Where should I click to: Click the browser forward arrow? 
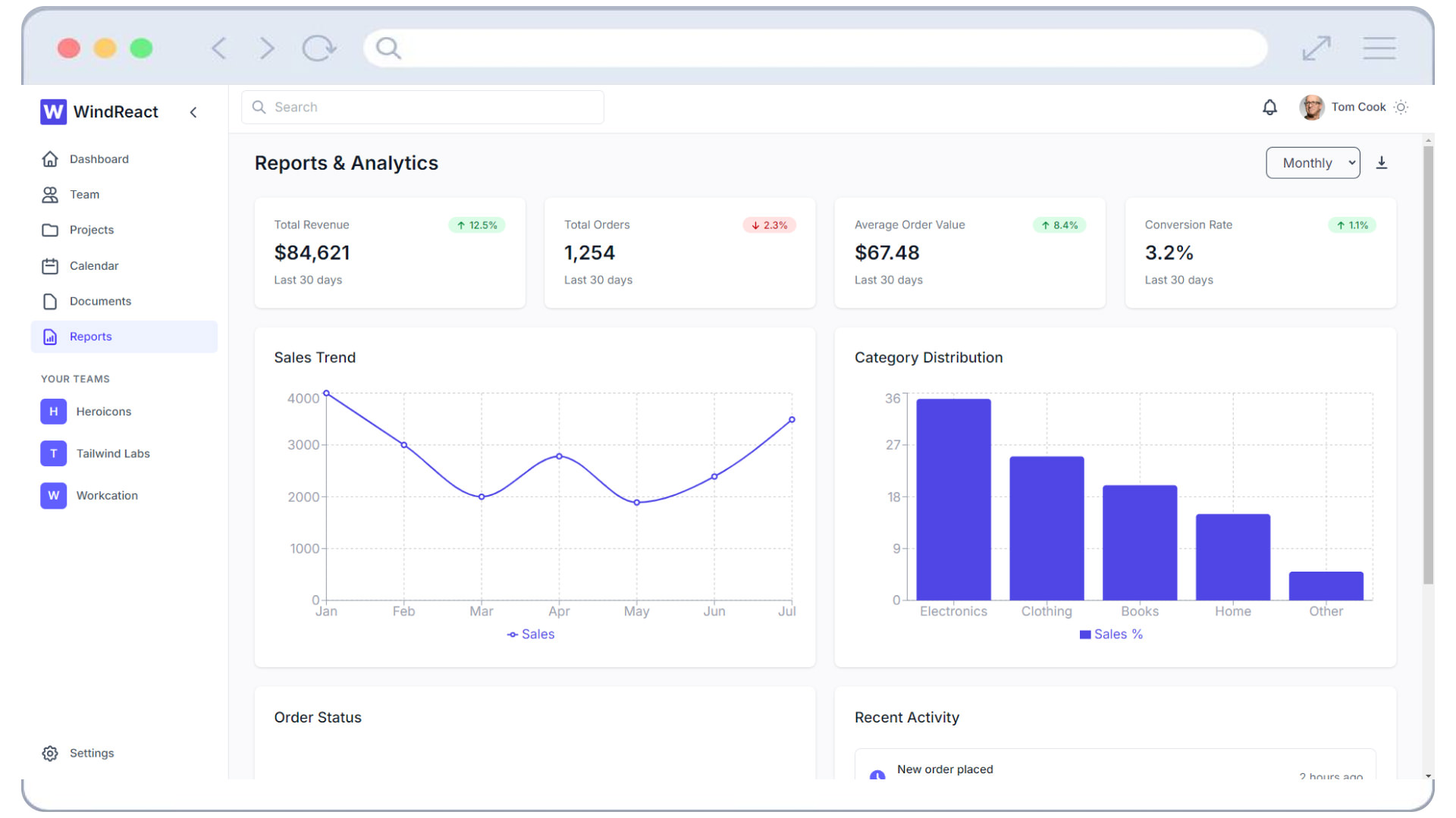(266, 49)
